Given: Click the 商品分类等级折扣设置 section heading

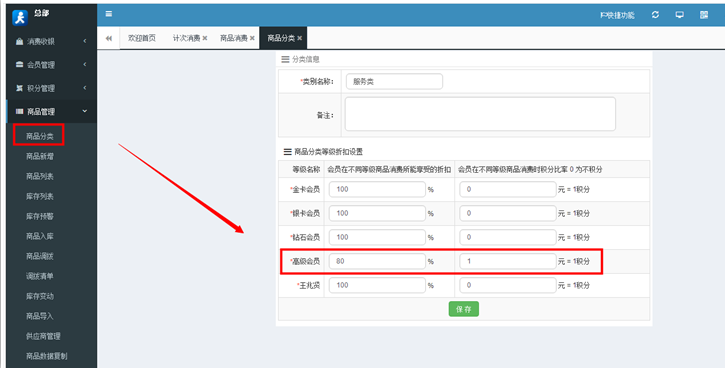Looking at the screenshot, I should tap(328, 152).
